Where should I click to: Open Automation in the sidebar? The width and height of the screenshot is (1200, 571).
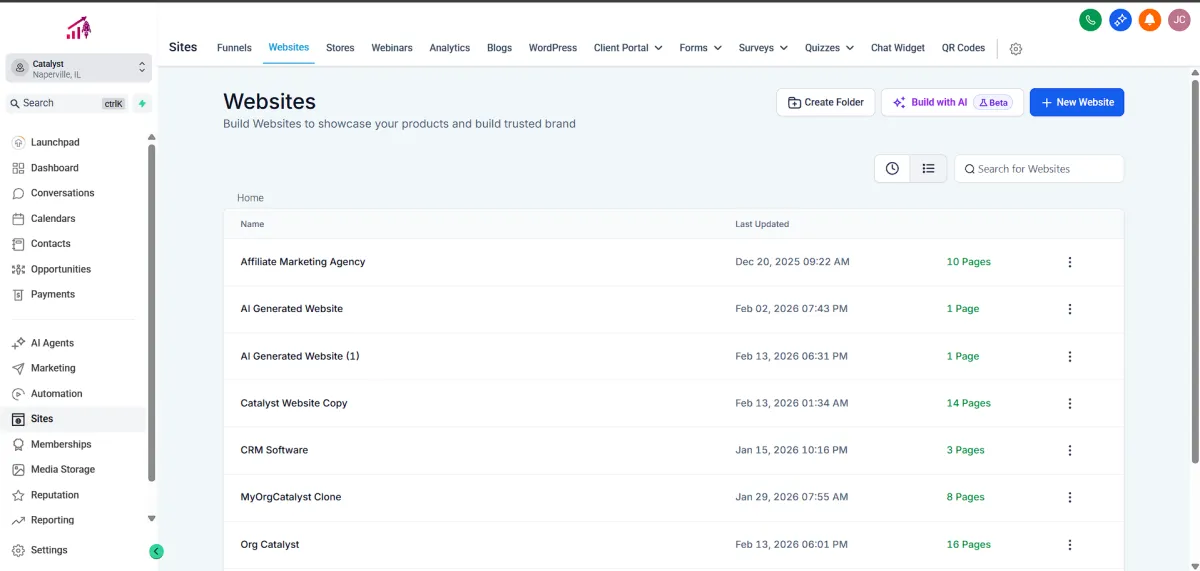coord(56,394)
